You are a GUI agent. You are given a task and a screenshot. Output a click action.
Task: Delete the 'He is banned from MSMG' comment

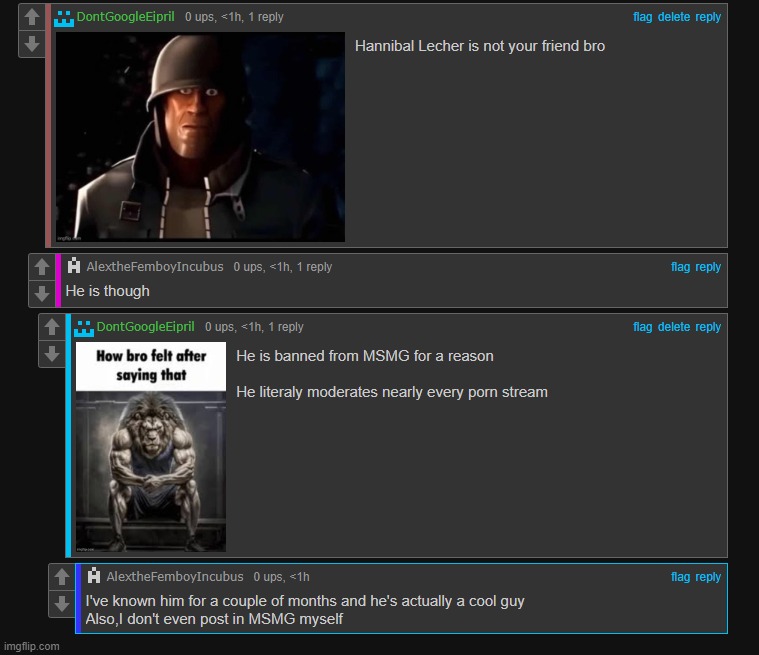[674, 327]
